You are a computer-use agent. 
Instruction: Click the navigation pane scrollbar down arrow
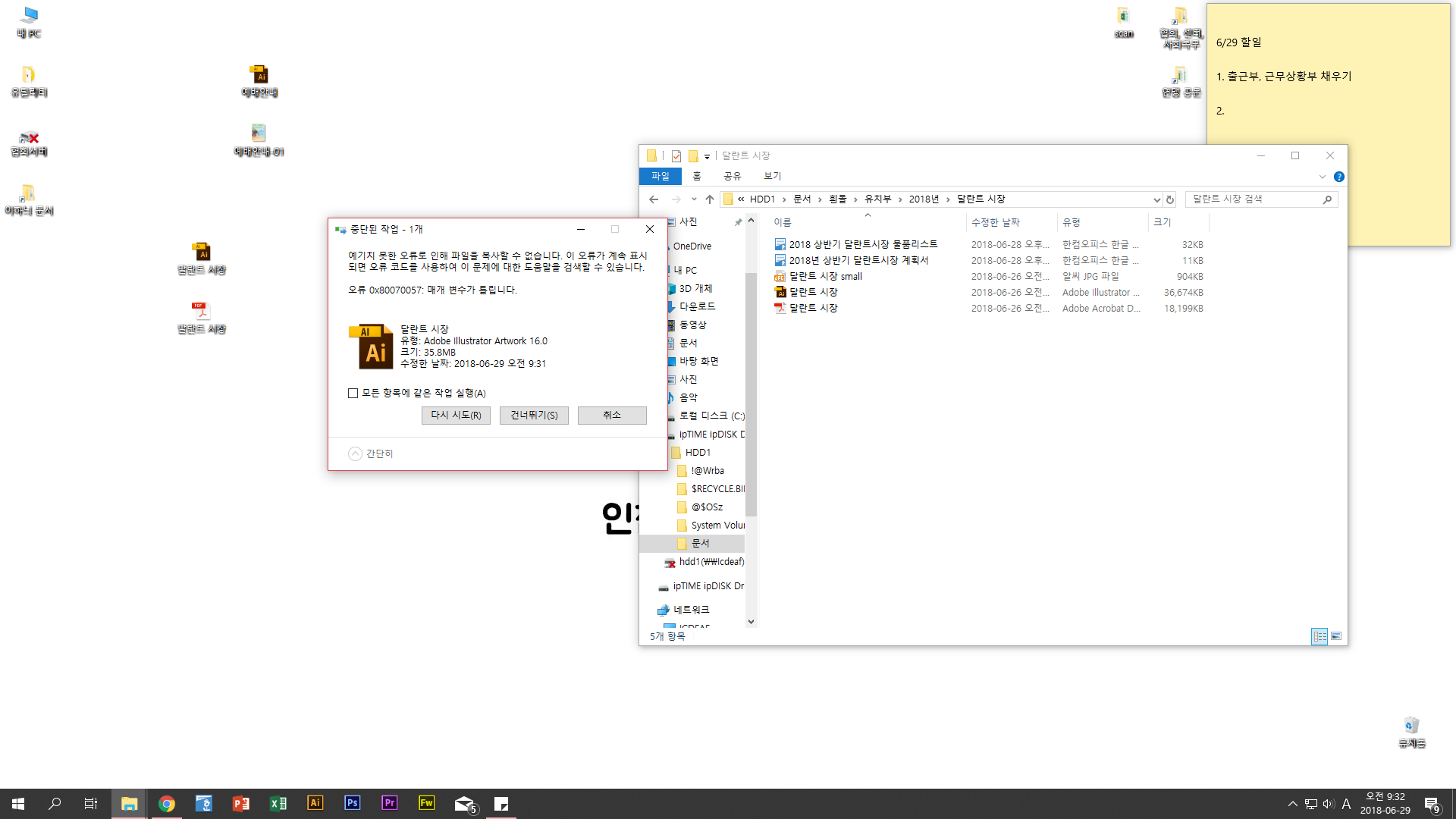tap(751, 622)
